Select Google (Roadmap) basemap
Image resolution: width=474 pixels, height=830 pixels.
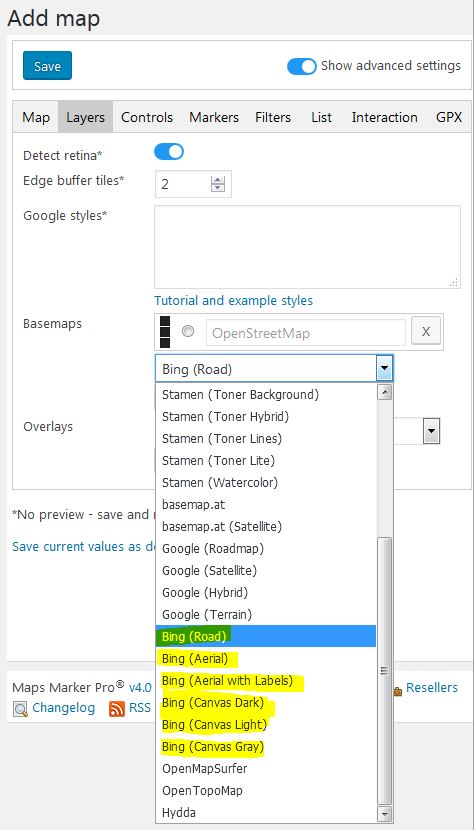pyautogui.click(x=266, y=548)
